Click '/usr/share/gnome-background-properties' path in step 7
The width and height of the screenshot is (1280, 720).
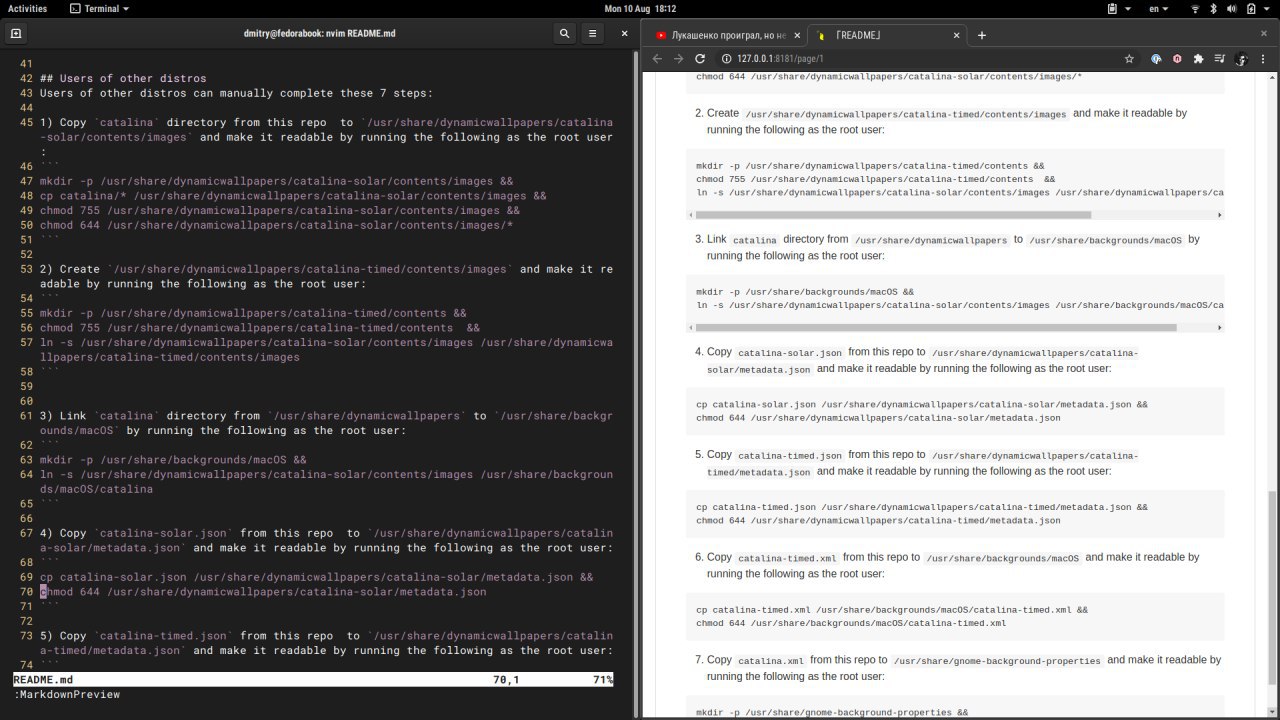pos(997,661)
